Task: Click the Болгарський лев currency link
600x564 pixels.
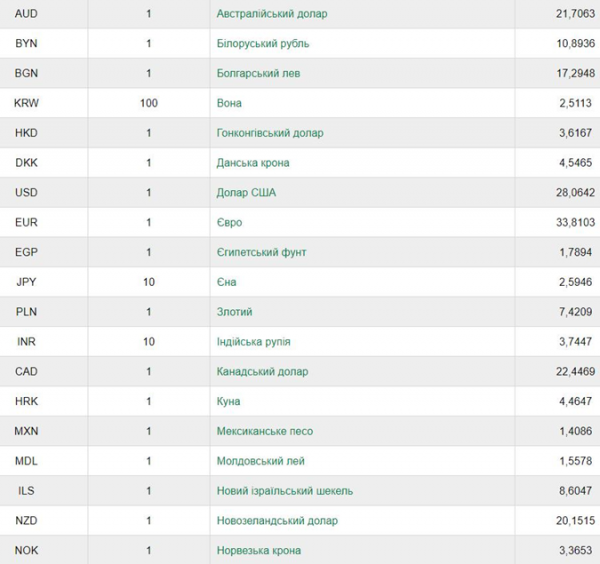Action: [258, 73]
